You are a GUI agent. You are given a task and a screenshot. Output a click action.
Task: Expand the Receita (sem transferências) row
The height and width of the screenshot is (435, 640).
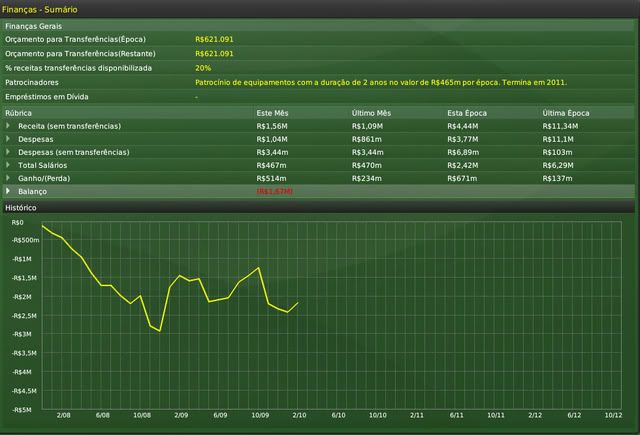[8, 126]
